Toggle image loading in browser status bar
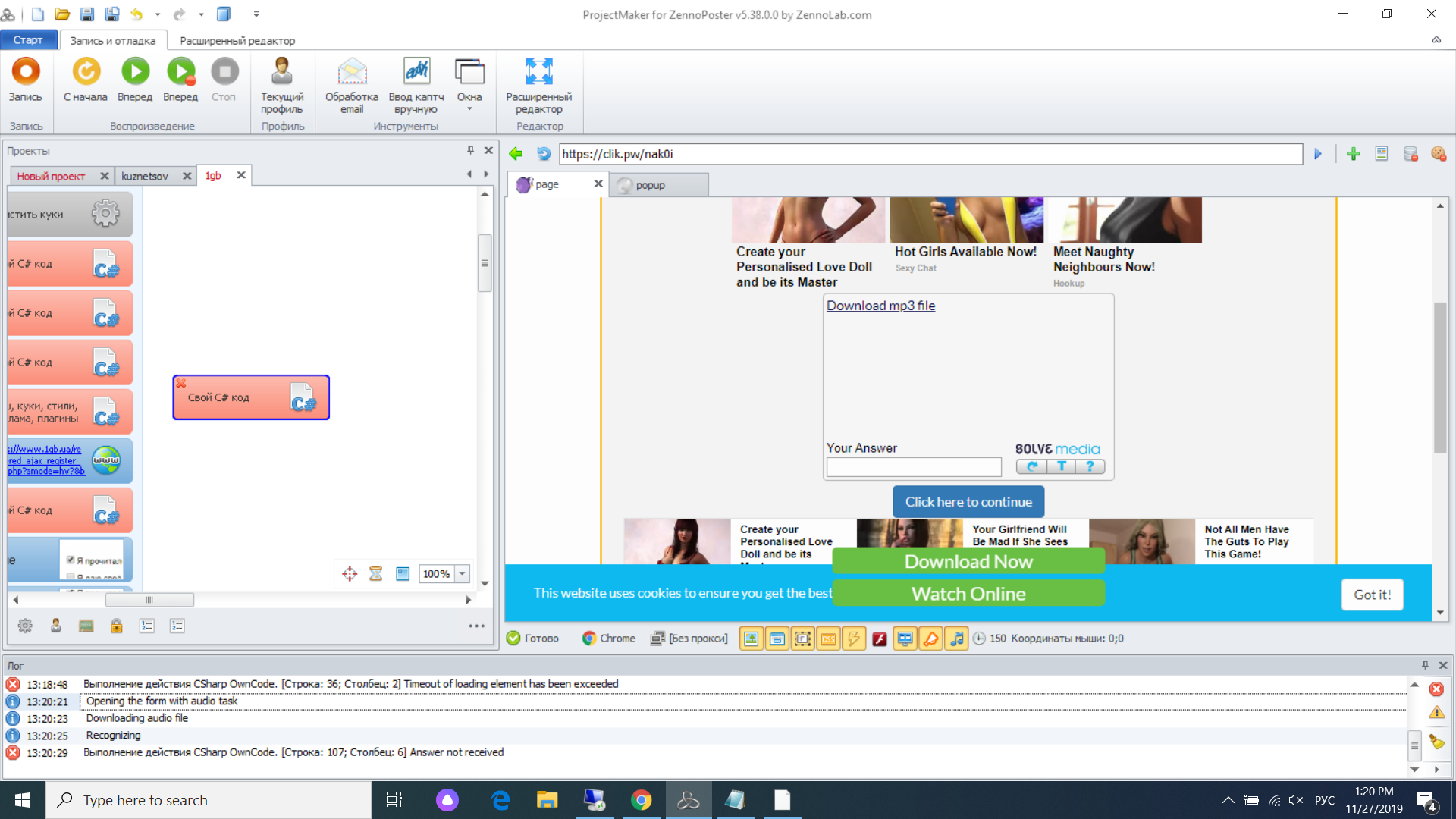The width and height of the screenshot is (1456, 819). [751, 639]
